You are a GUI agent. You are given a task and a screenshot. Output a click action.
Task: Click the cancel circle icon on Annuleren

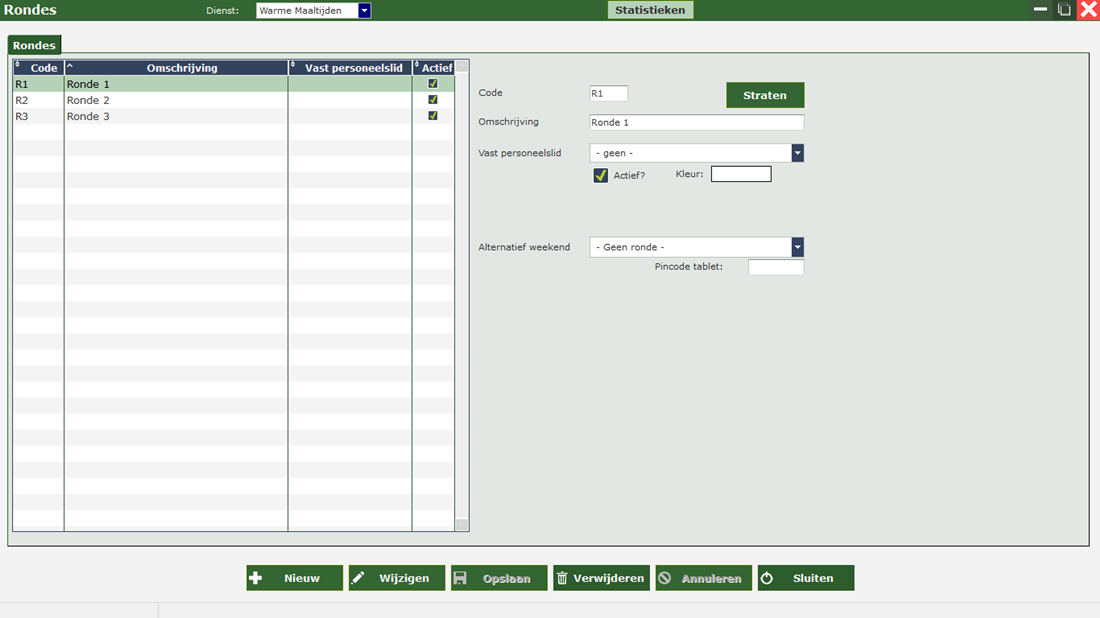tap(664, 578)
